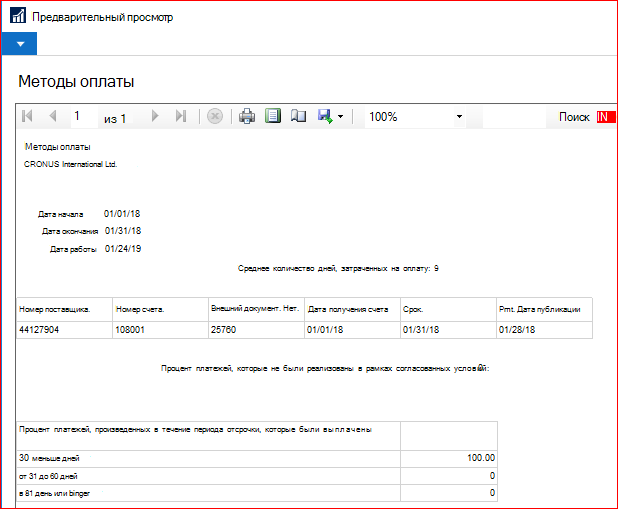Go to previous report page
The height and width of the screenshot is (509, 618).
(x=53, y=116)
